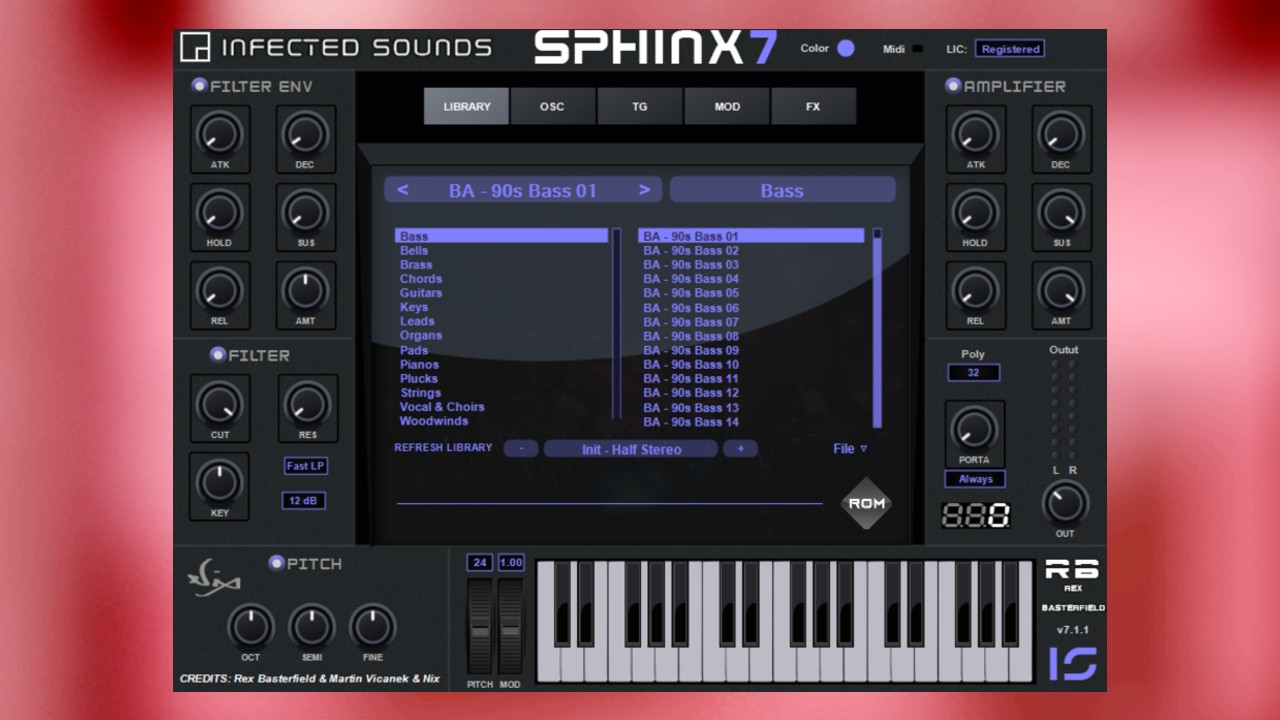Screen dimensions: 1280x720
Task: Click the Amplifier REL knob
Action: click(975, 290)
